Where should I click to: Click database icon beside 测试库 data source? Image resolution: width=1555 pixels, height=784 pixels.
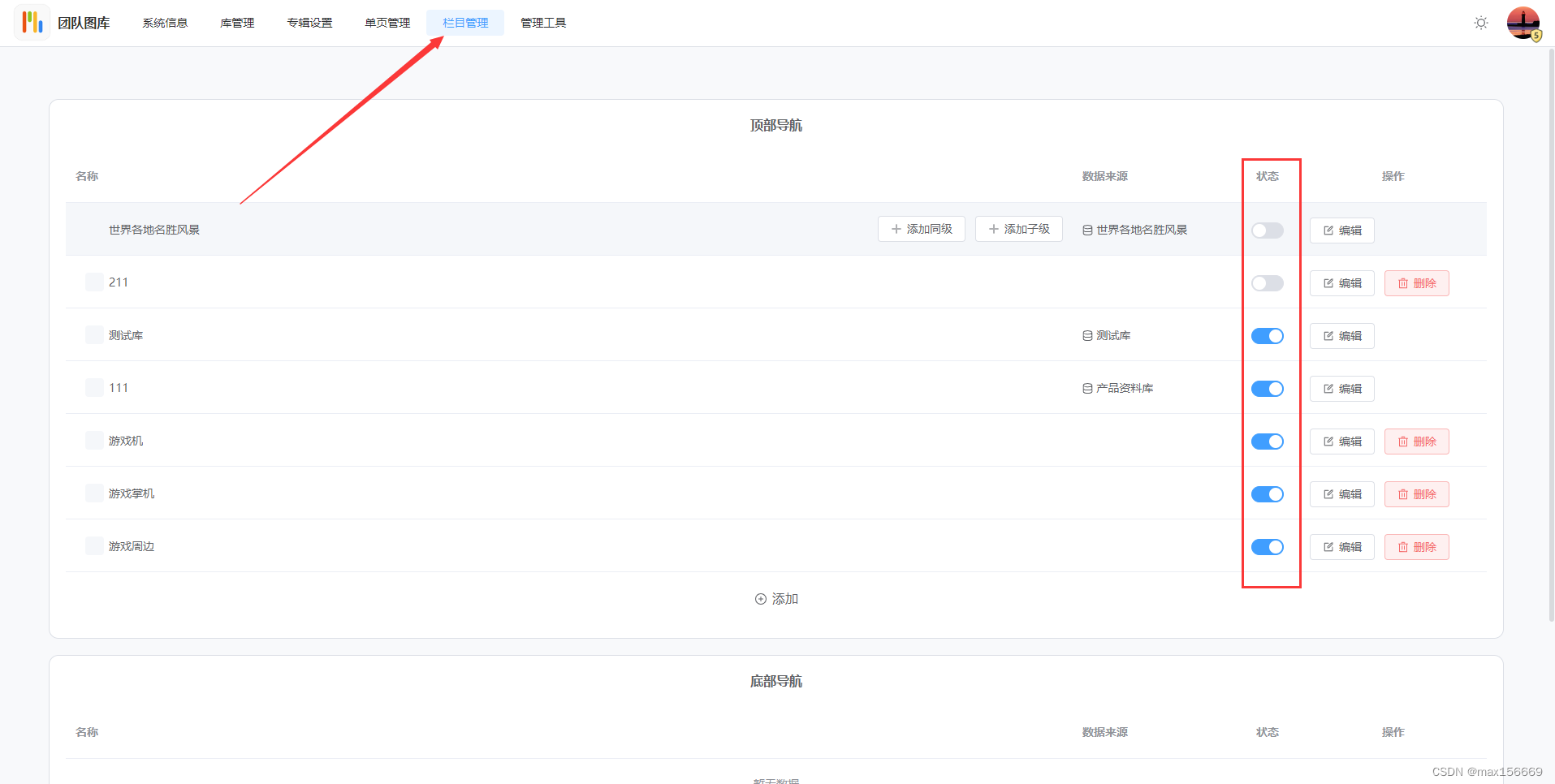[1087, 336]
